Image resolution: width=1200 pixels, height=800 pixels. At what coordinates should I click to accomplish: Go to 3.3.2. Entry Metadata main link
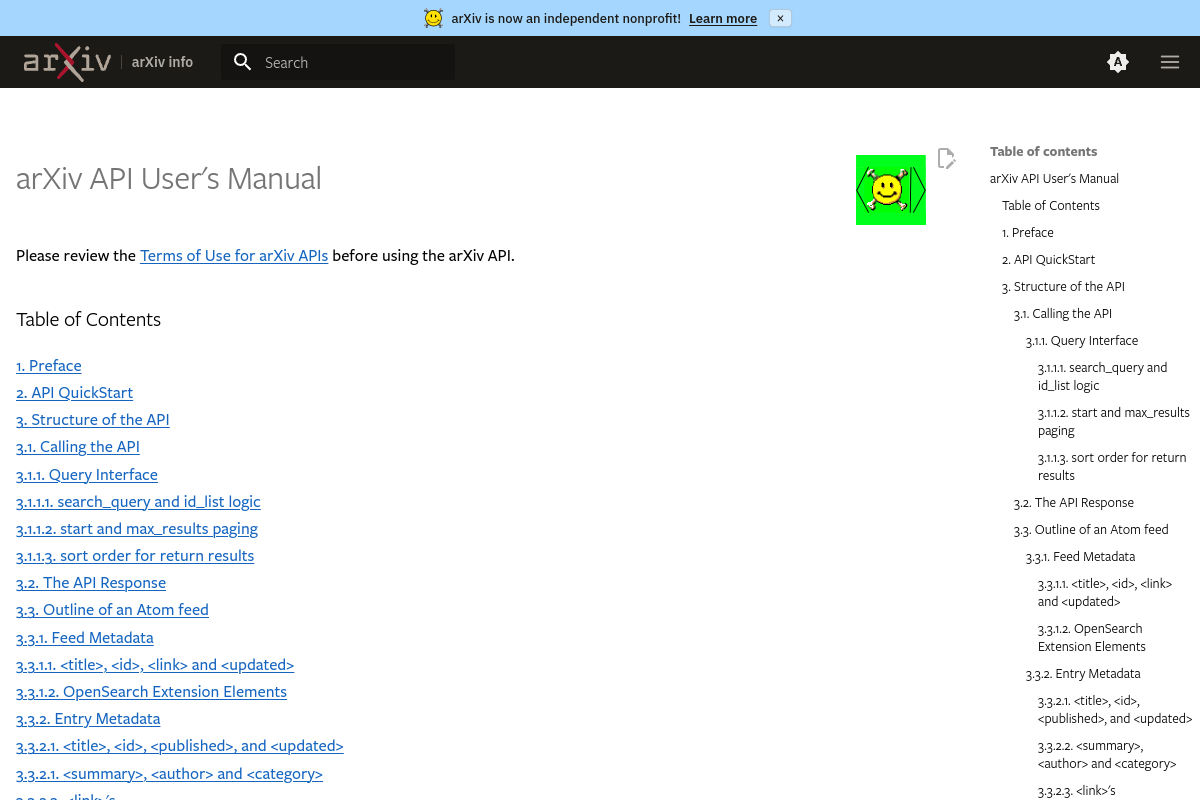[x=88, y=718]
